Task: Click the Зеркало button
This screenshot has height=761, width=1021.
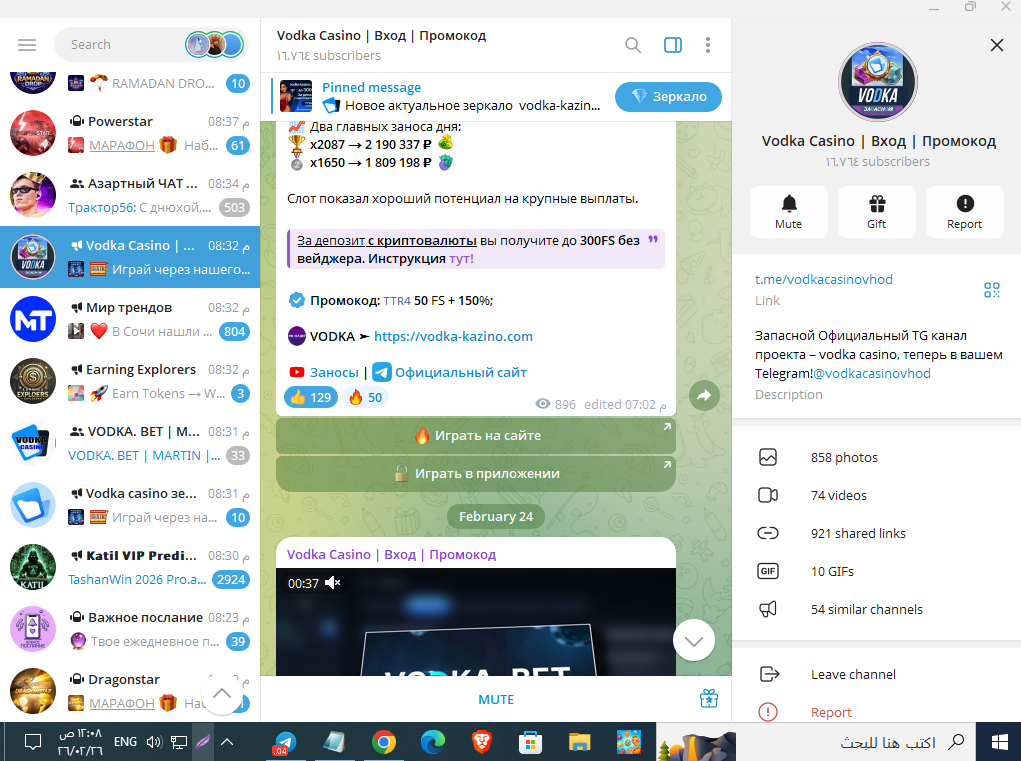Action: (668, 96)
